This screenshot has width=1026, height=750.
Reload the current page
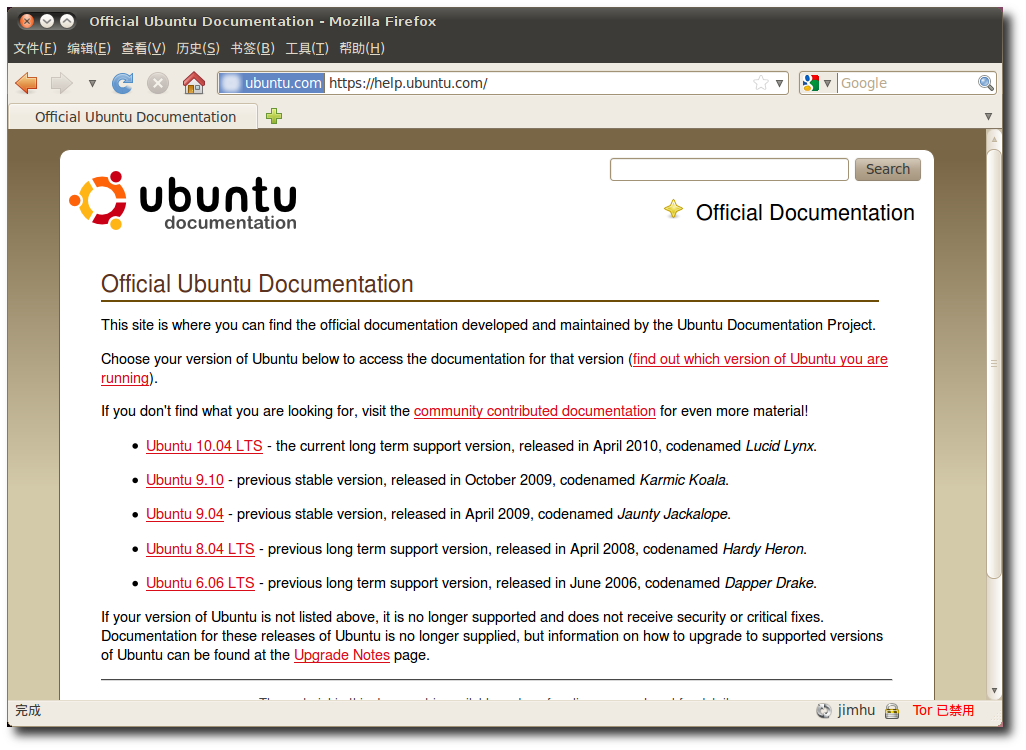click(123, 83)
